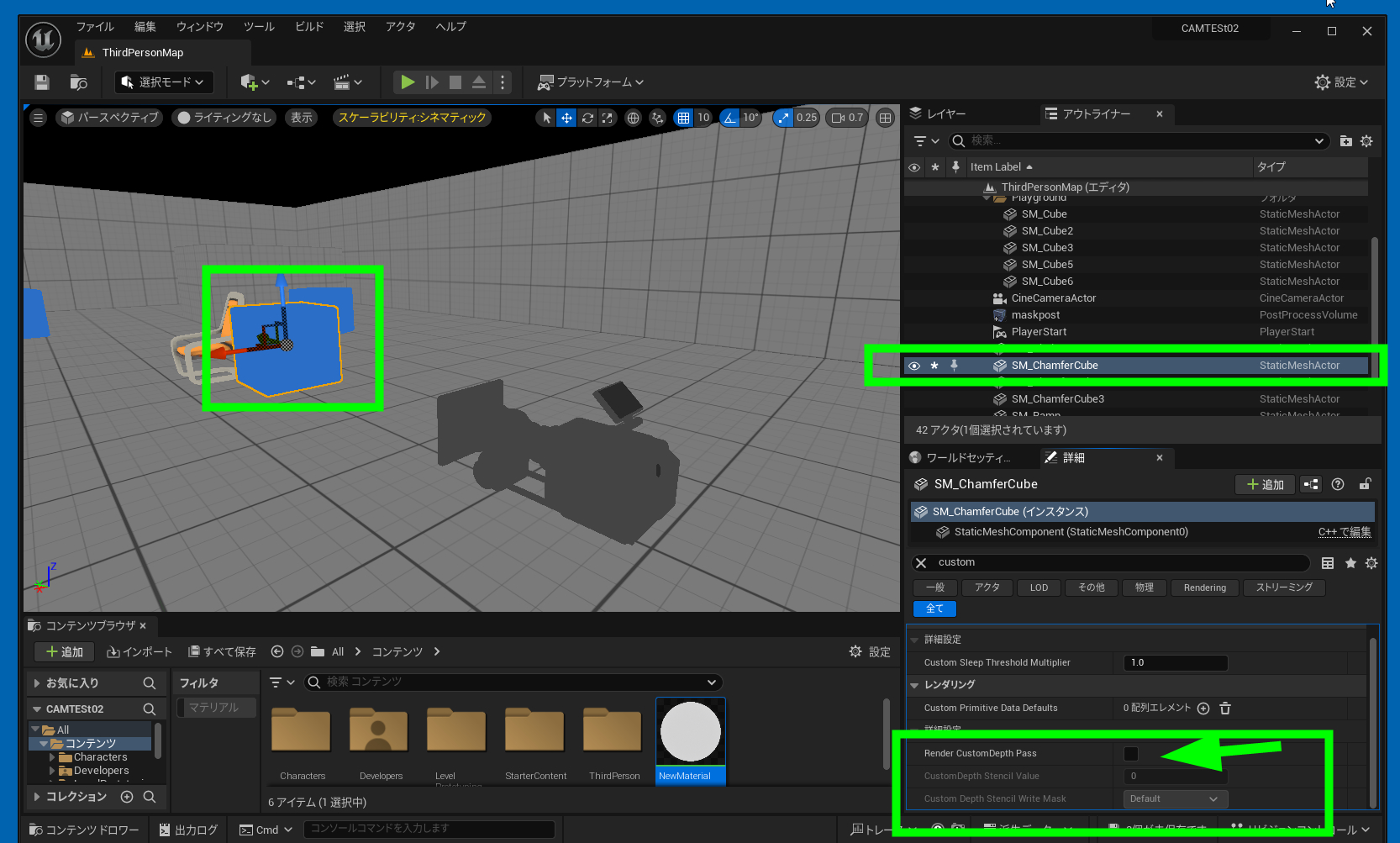
Task: Open the 選択モード dropdown
Action: click(x=164, y=82)
